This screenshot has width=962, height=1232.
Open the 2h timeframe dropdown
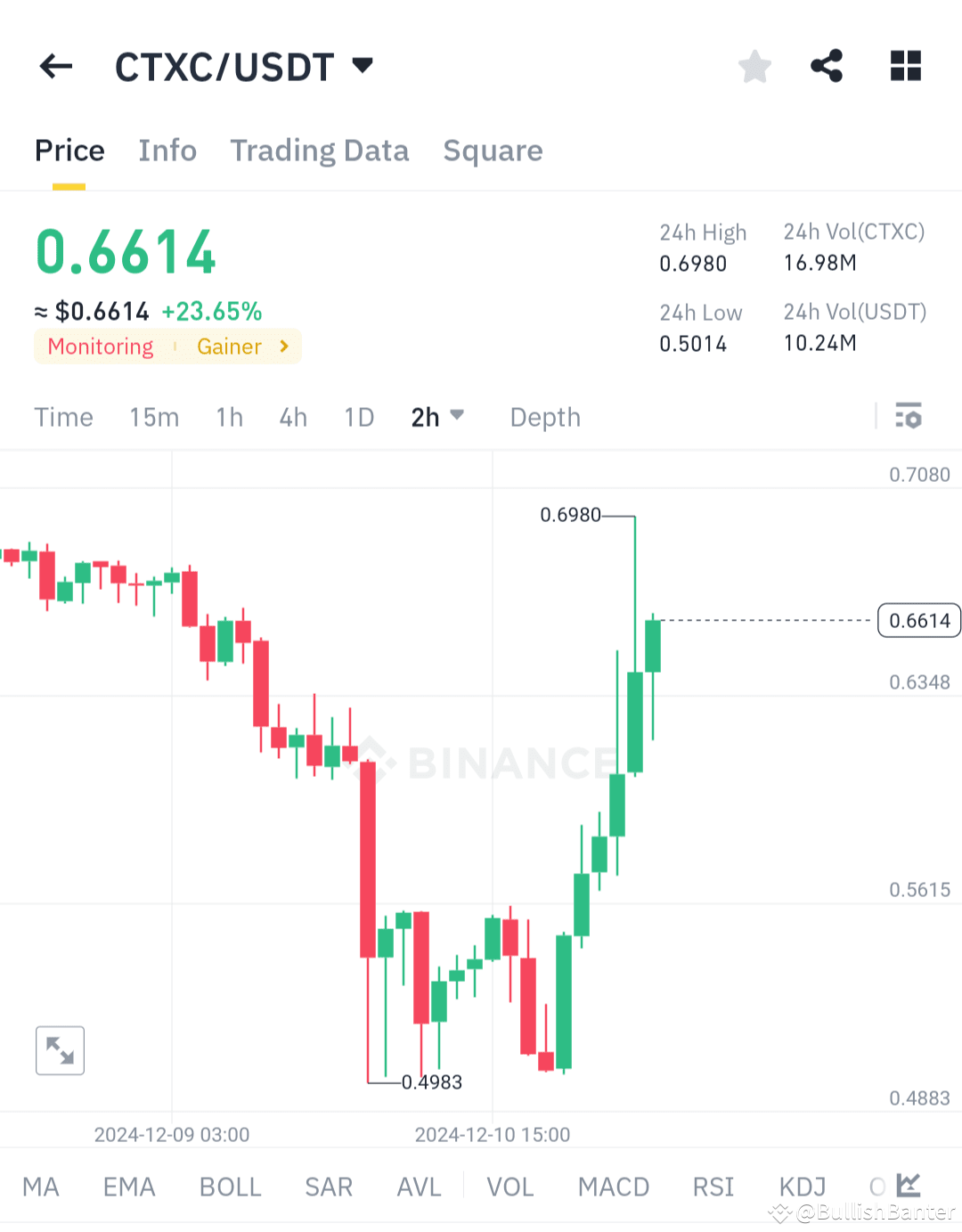tap(437, 416)
